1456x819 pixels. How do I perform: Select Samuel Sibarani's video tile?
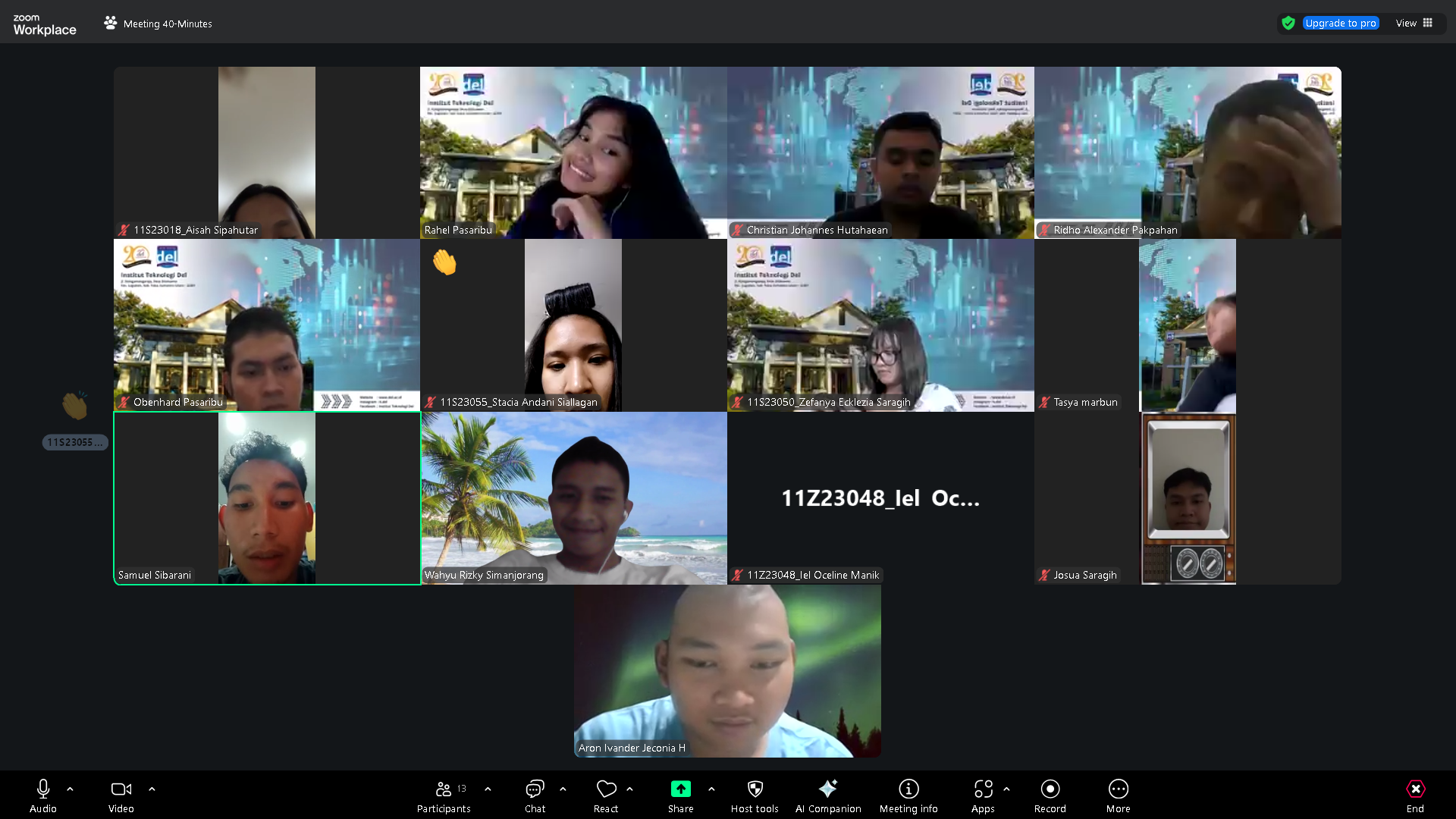point(267,498)
